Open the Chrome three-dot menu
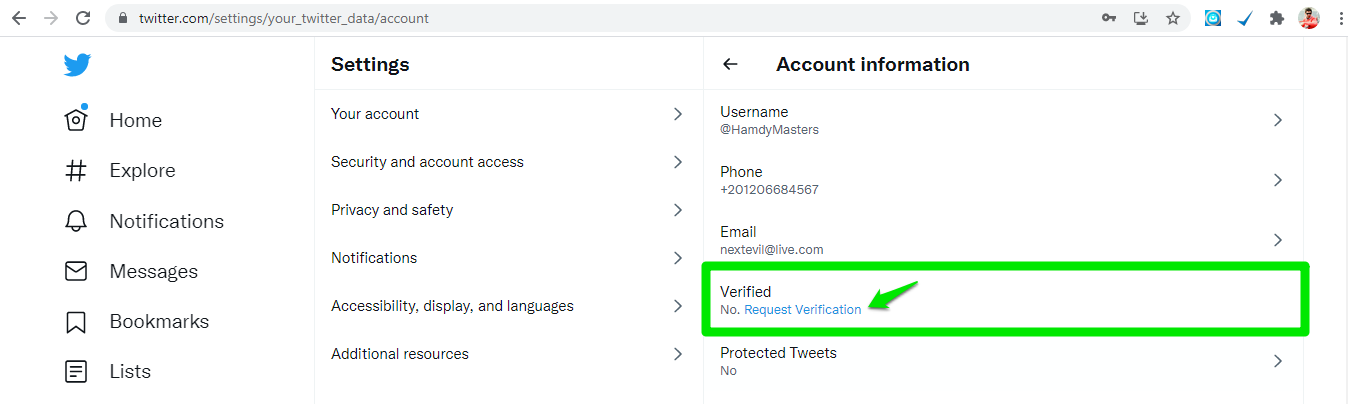This screenshot has width=1348, height=404. pos(1339,18)
